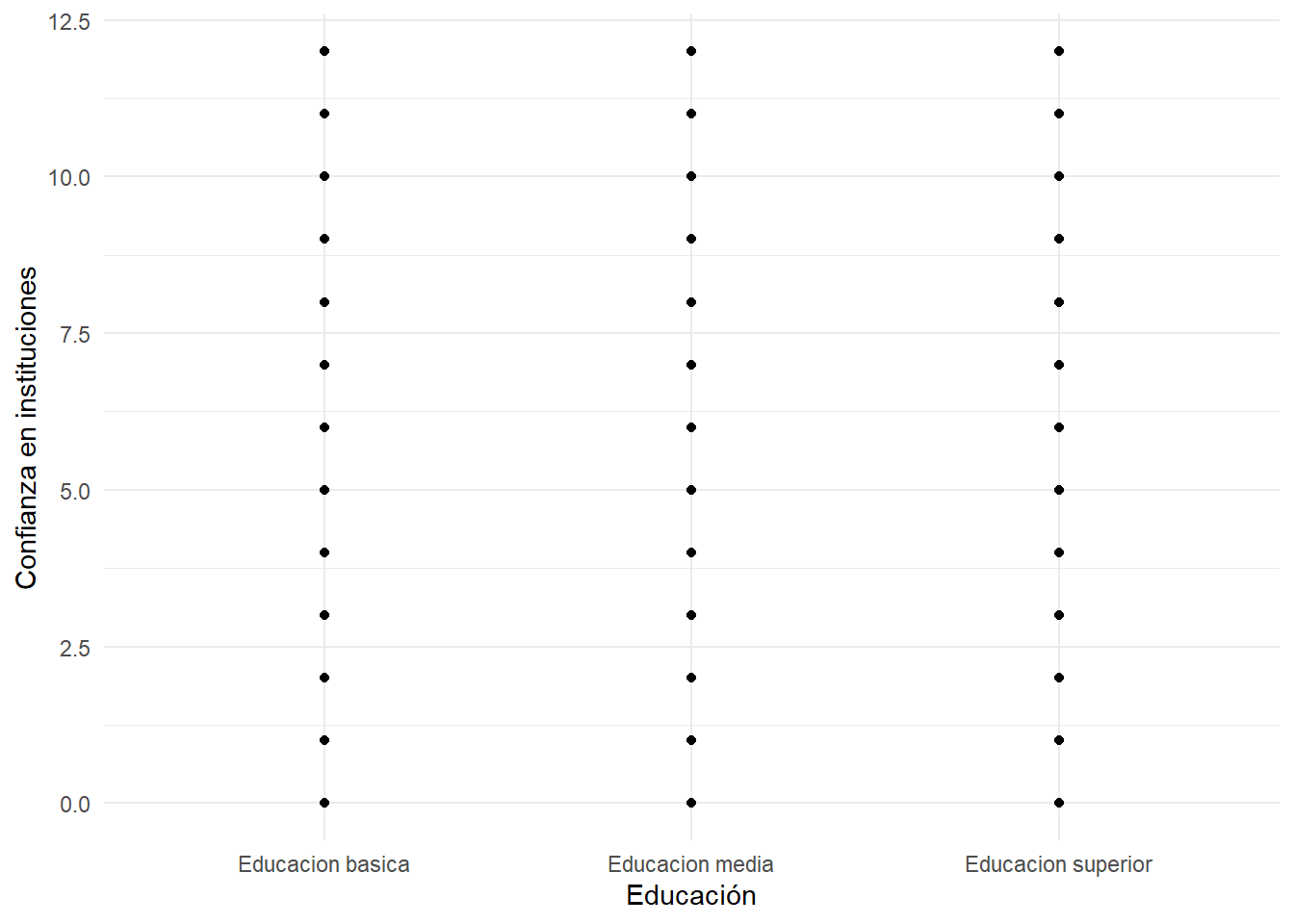Pick the Educacion media point at value 0
This screenshot has width=1294, height=924.
click(691, 803)
